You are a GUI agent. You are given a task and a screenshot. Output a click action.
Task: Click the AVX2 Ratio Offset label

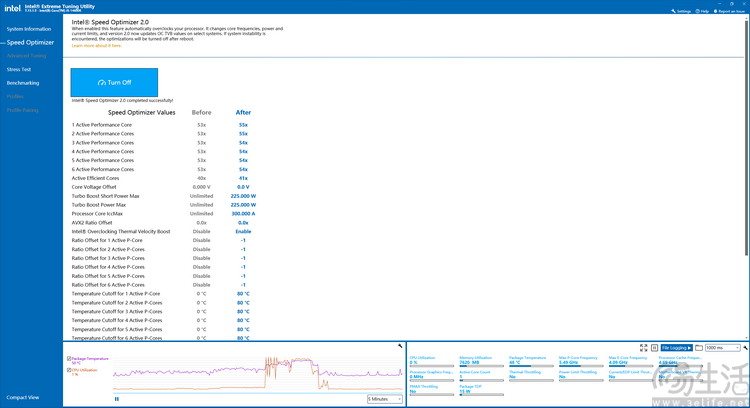point(92,223)
